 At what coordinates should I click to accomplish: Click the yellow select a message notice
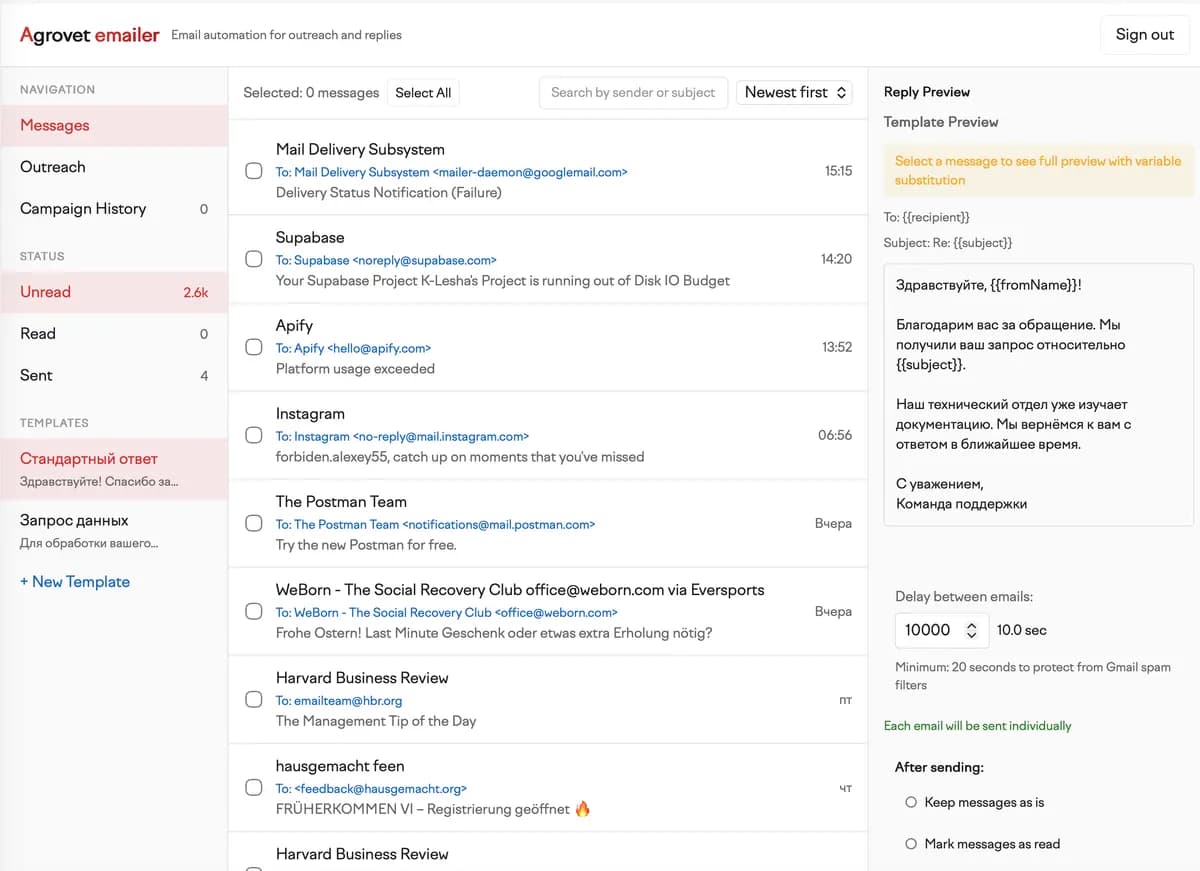coord(1038,170)
